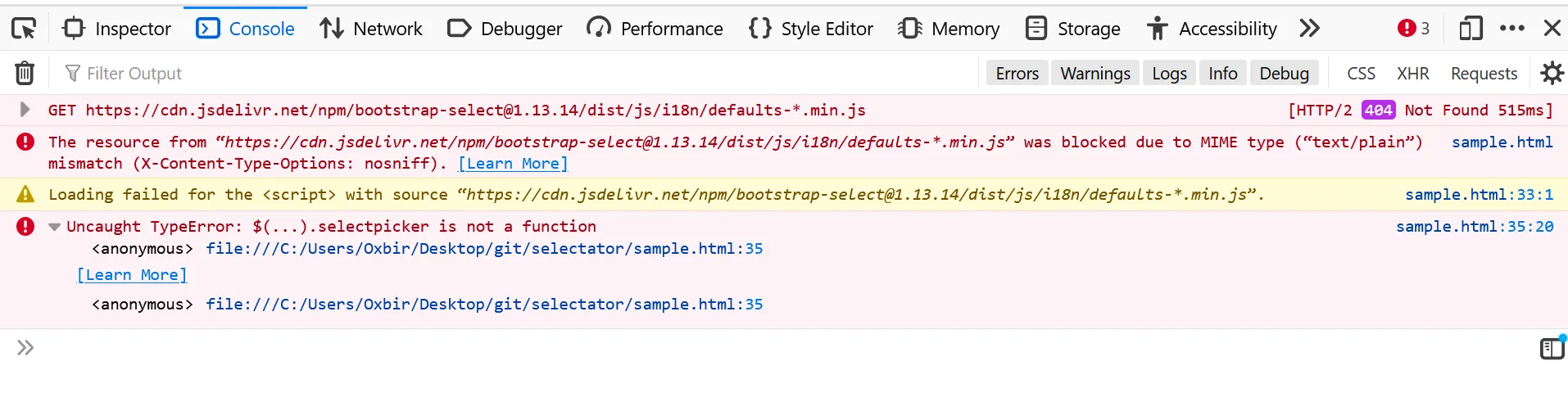Close the developer tools panel
The width and height of the screenshot is (1568, 420).
pyautogui.click(x=1552, y=29)
